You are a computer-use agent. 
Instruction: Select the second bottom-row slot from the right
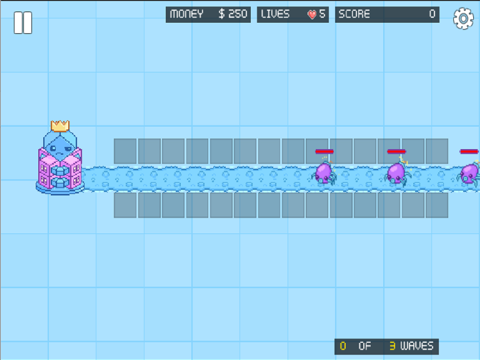pos(413,205)
